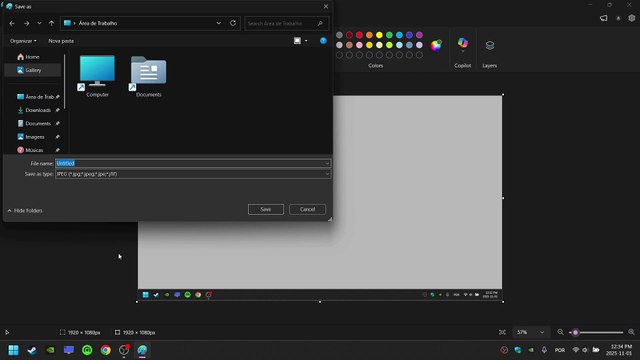This screenshot has width=640, height=360.
Task: Select the first empty custom color slot
Action: pyautogui.click(x=339, y=55)
